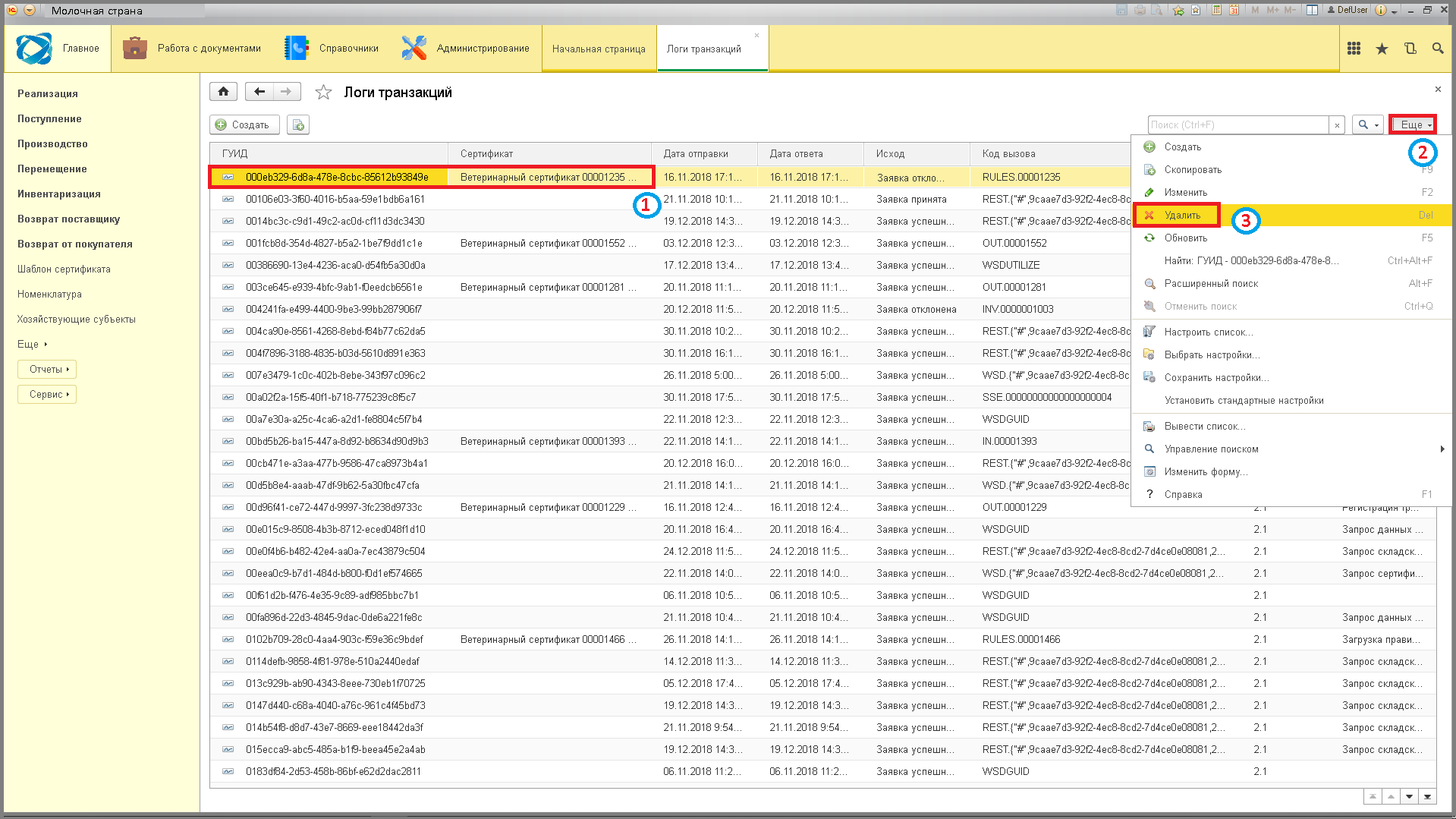
Task: Open Производство in the left sidebar
Action: 52,144
